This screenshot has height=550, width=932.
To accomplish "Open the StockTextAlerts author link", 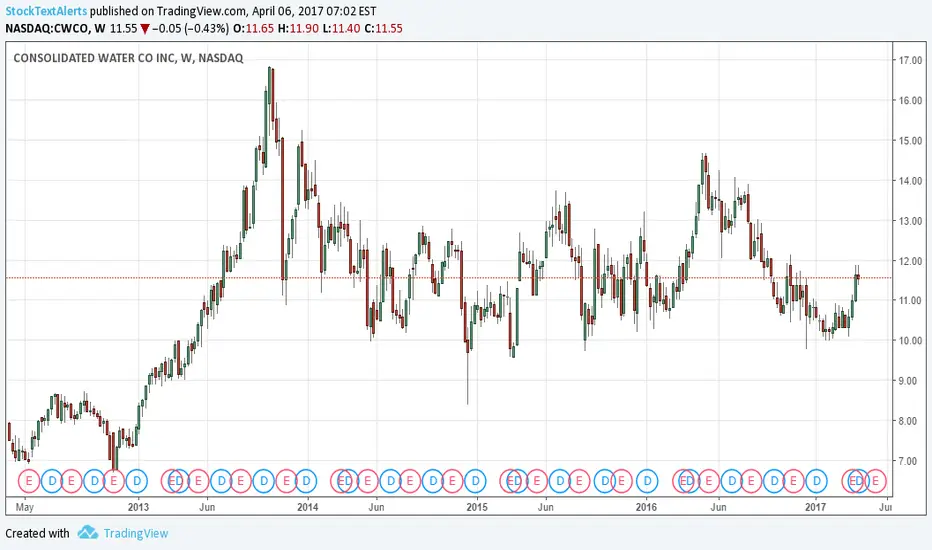I will click(46, 11).
